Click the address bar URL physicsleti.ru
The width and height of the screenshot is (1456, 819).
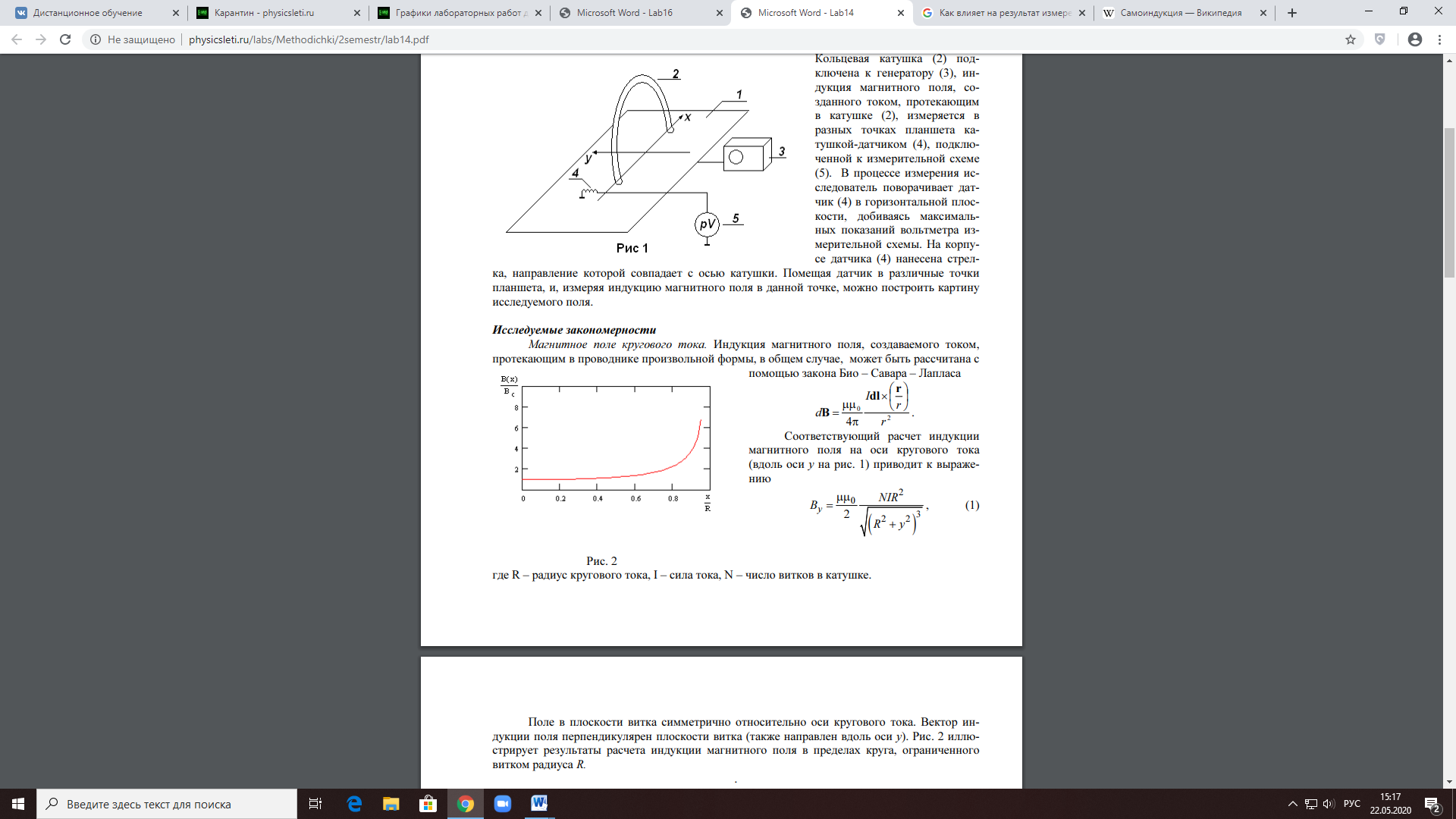309,39
